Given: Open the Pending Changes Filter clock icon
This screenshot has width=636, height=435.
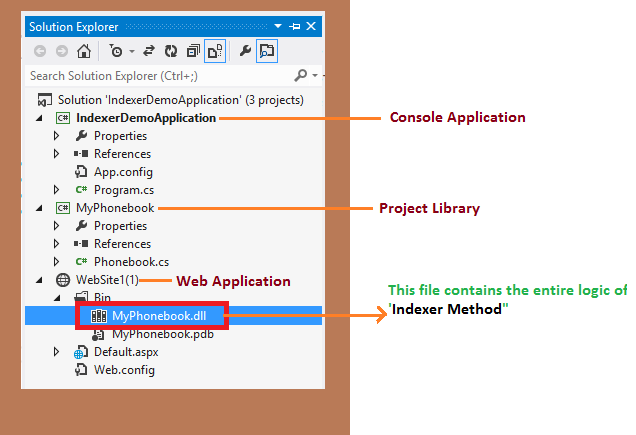Looking at the screenshot, I should click(x=116, y=51).
